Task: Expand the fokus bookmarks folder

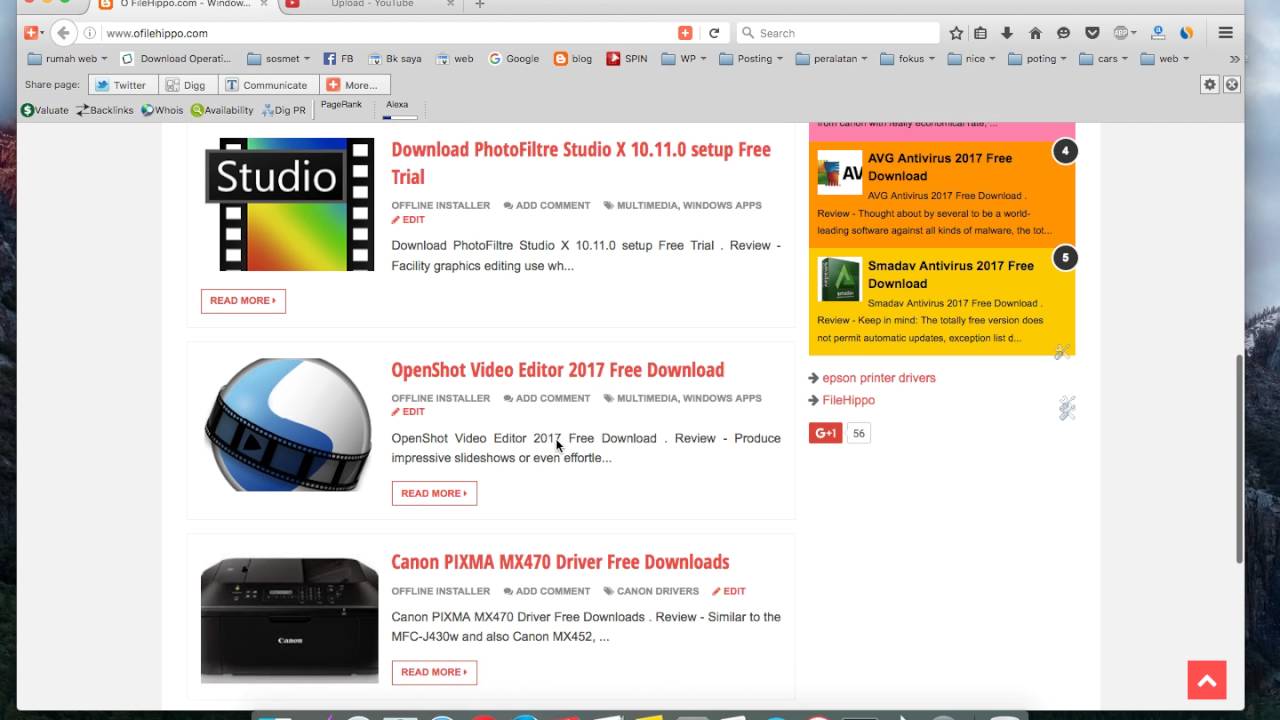Action: pos(908,59)
